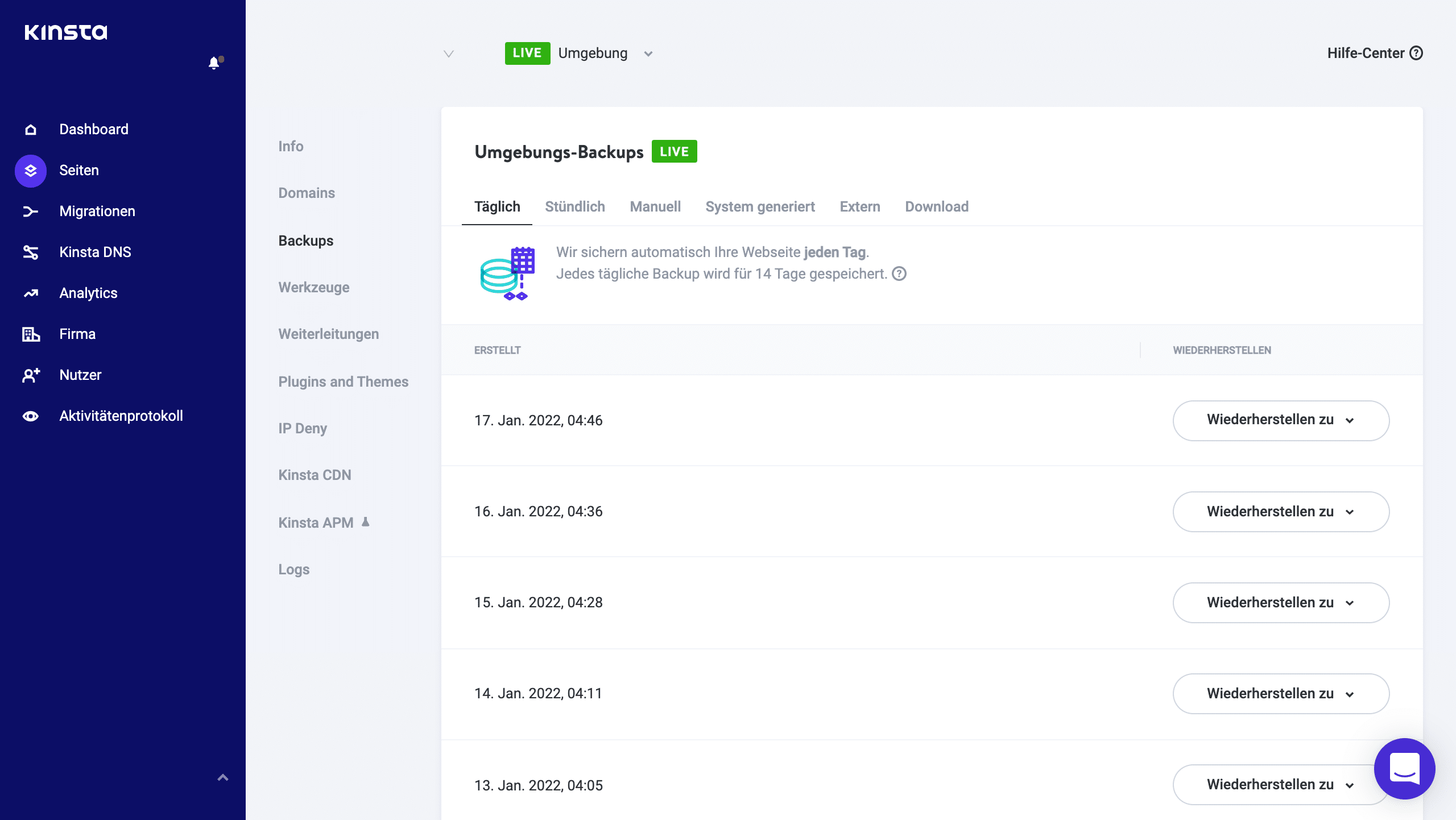Open the backup retention help tooltip

pyautogui.click(x=899, y=274)
